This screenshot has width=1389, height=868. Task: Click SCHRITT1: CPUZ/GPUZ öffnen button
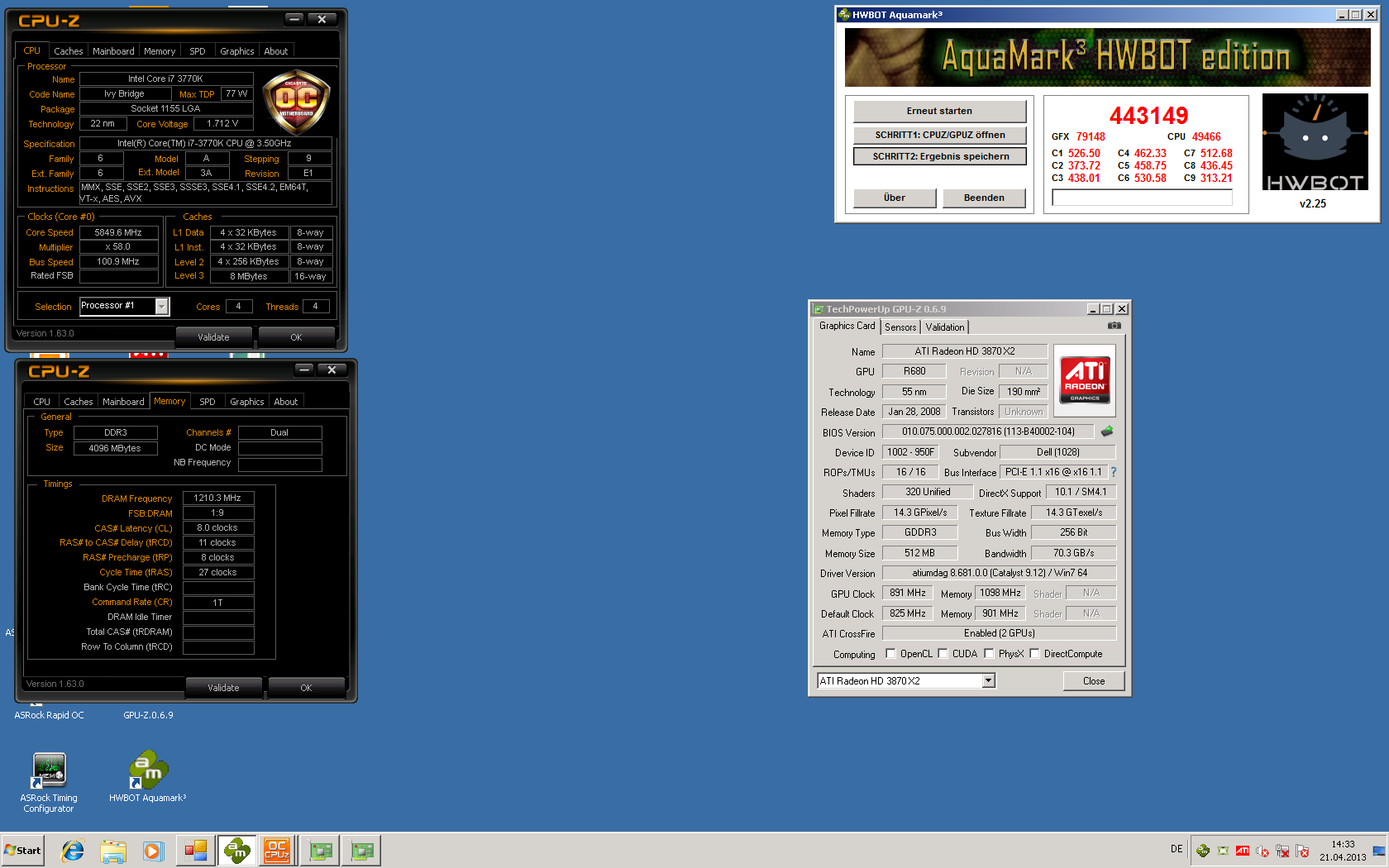tap(939, 135)
